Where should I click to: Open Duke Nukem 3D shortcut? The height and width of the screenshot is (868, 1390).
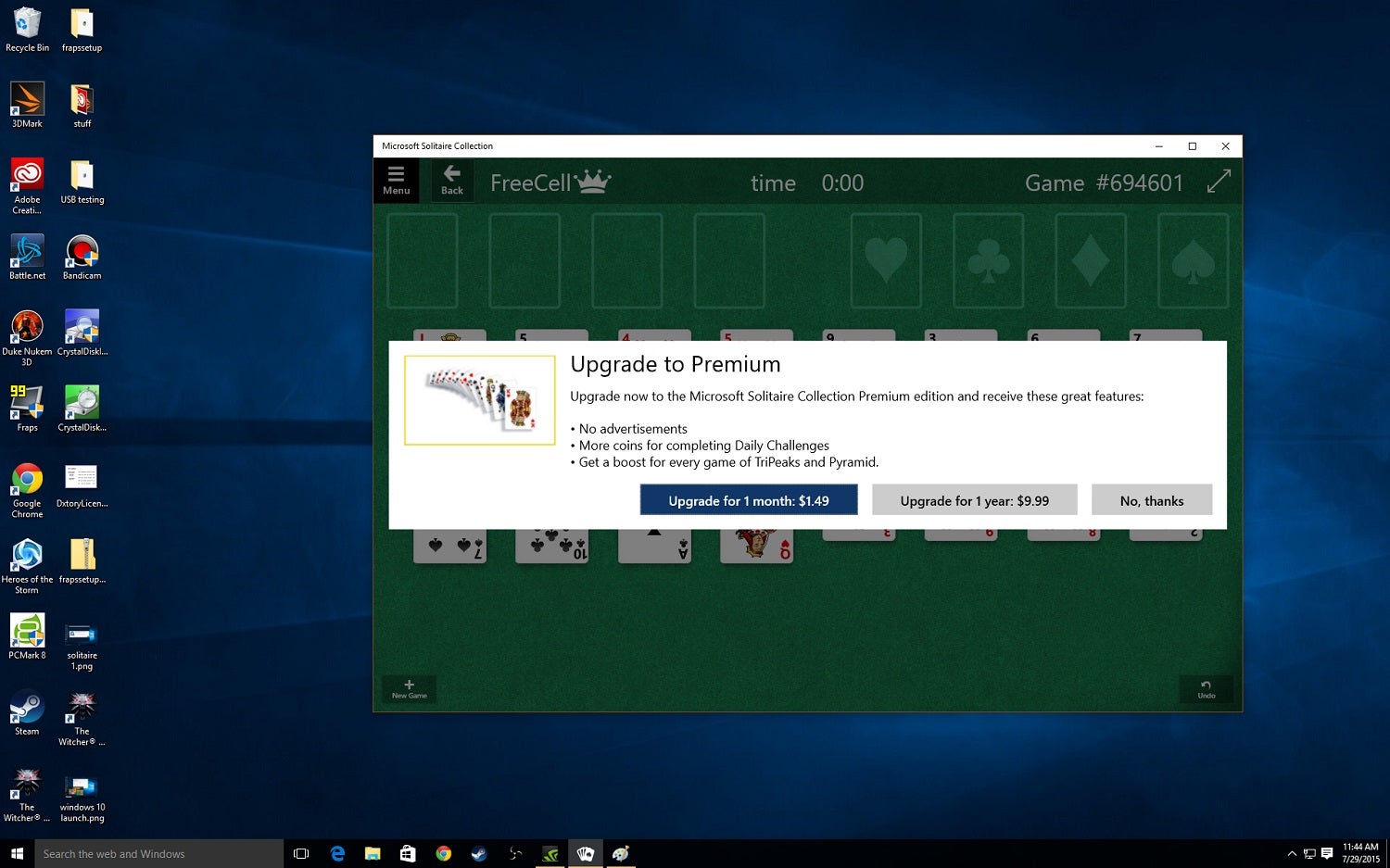pos(27,337)
